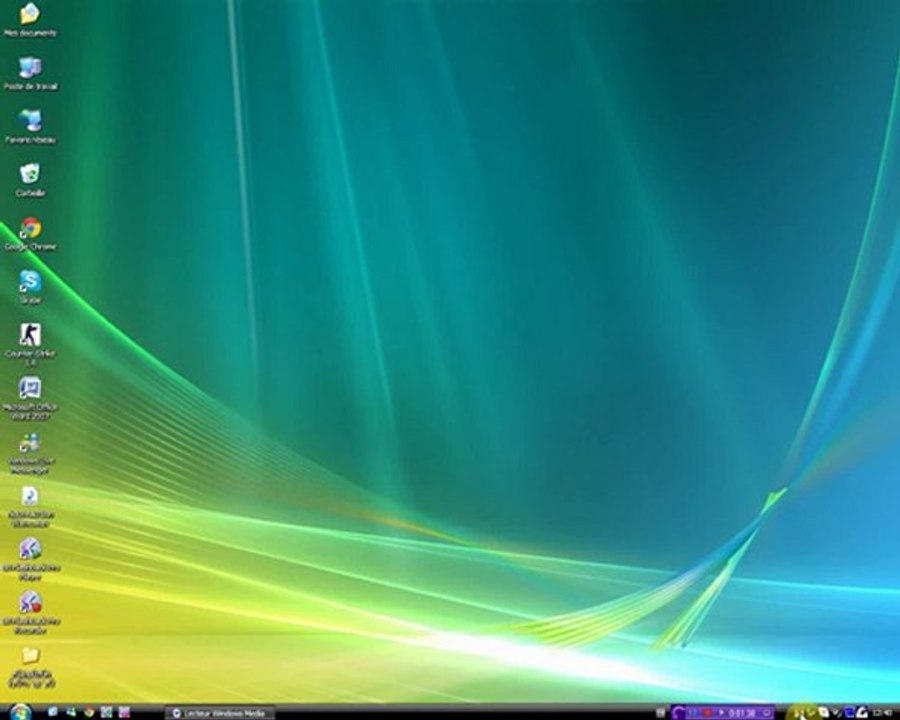
Task: Open the Favoris réseau desktop icon
Action: coord(30,126)
